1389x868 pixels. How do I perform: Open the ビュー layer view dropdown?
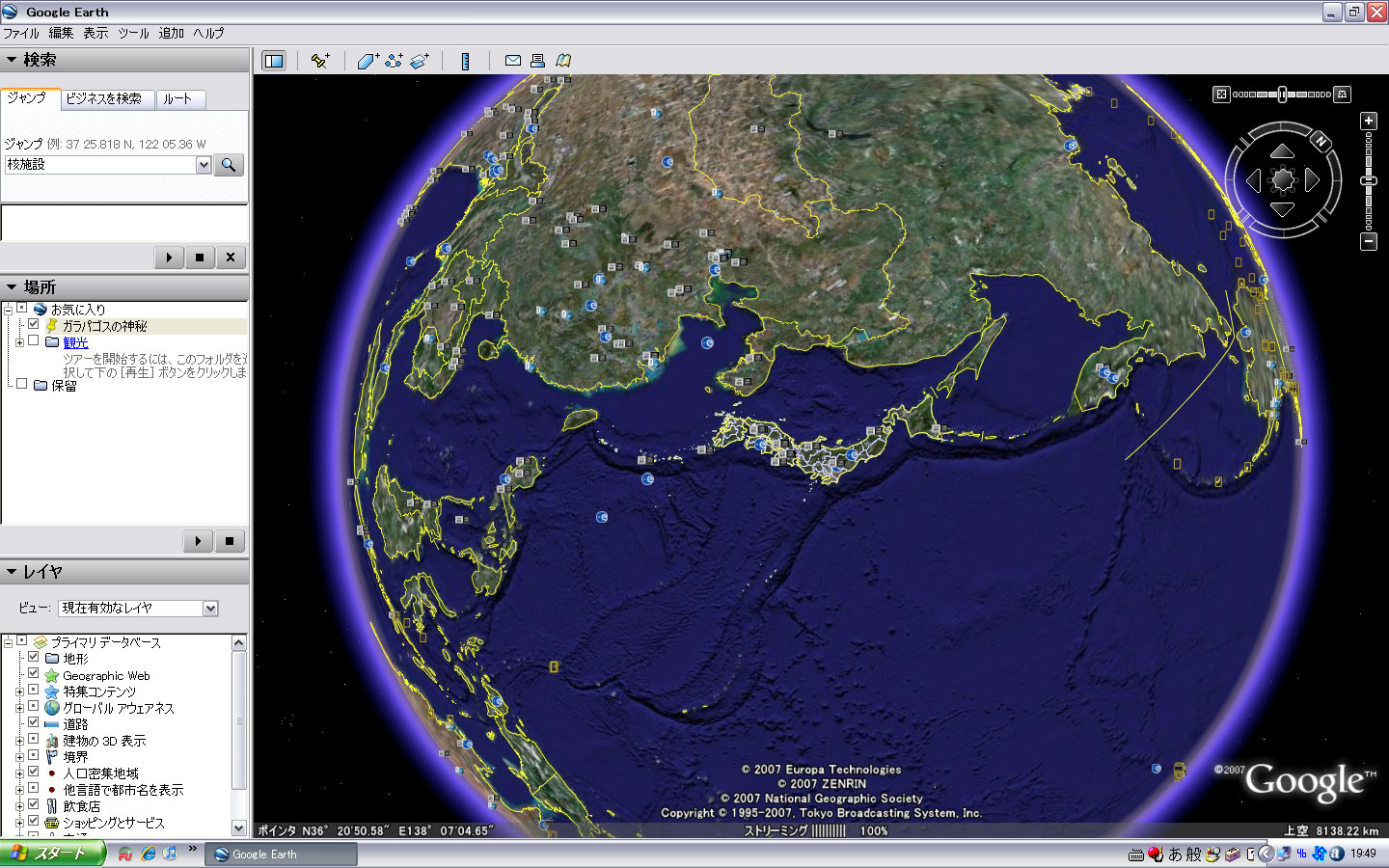coord(210,609)
